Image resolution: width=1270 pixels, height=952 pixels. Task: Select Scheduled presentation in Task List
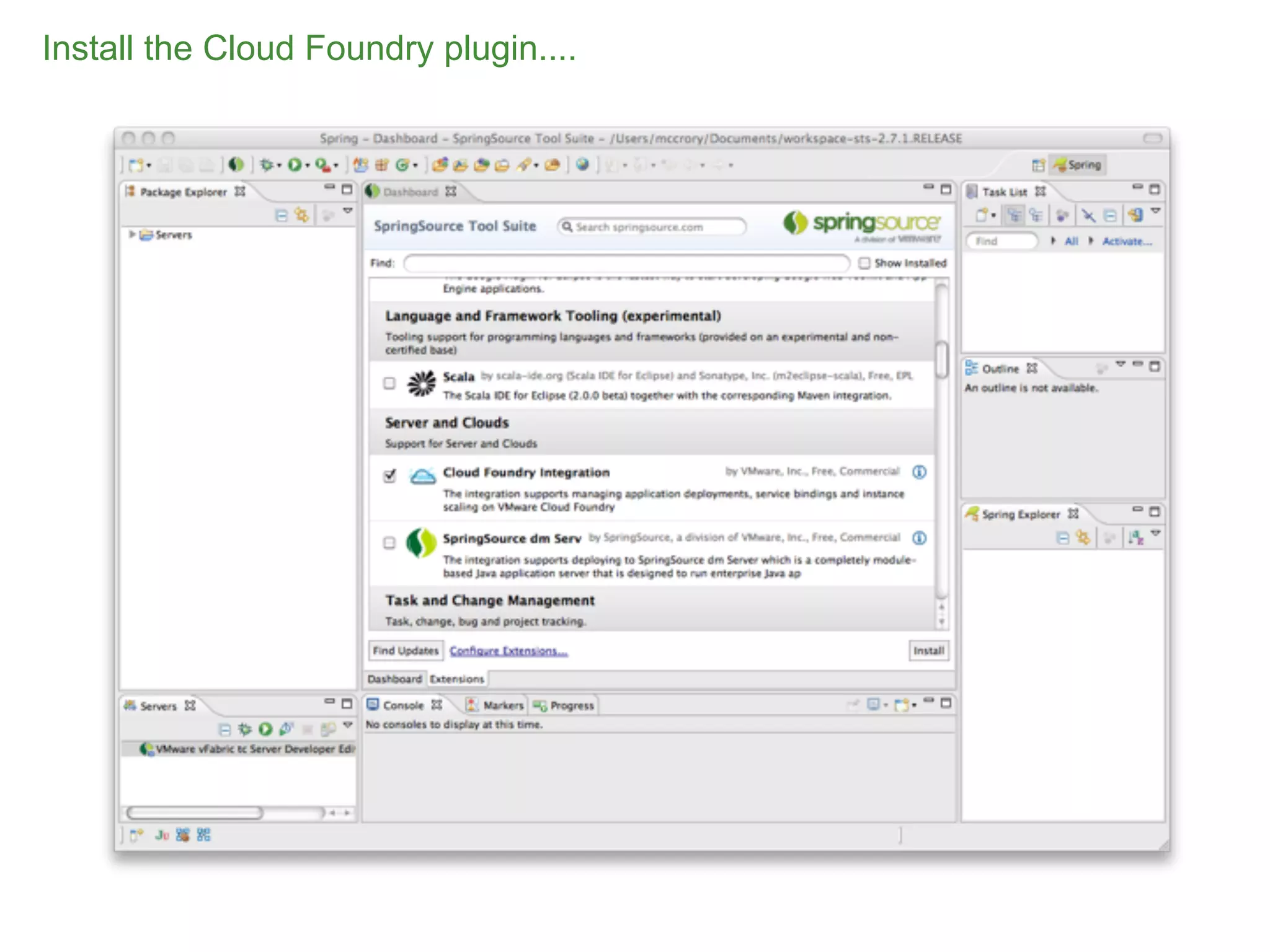[x=1035, y=215]
